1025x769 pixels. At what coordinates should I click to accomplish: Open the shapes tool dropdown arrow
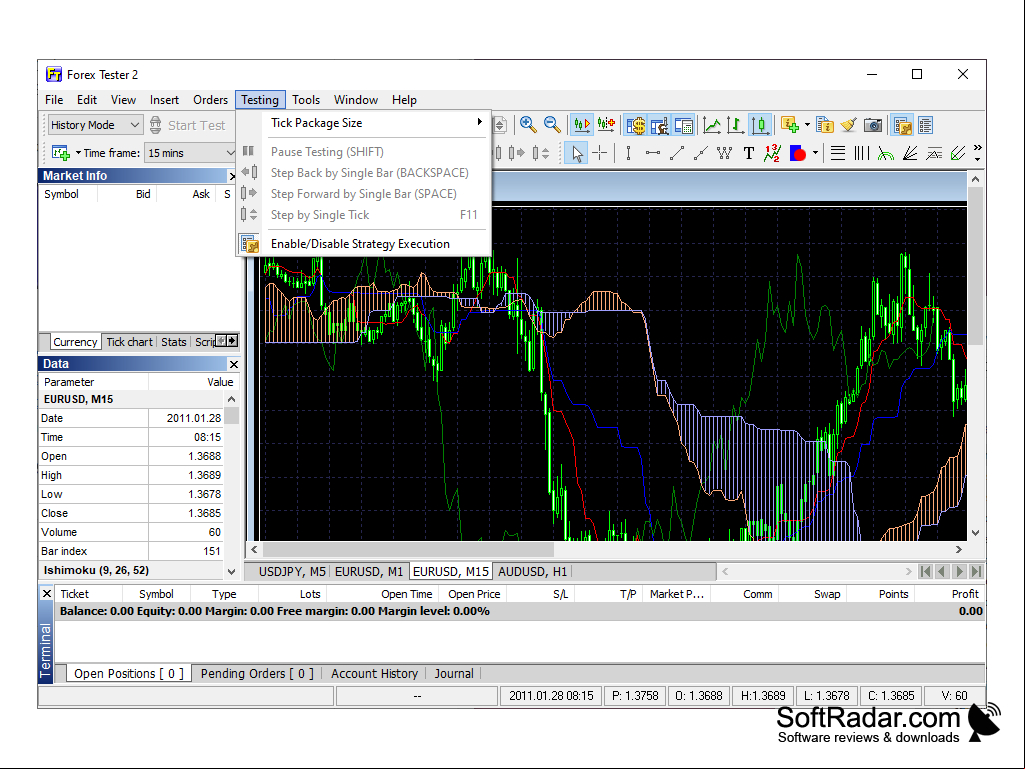[815, 153]
